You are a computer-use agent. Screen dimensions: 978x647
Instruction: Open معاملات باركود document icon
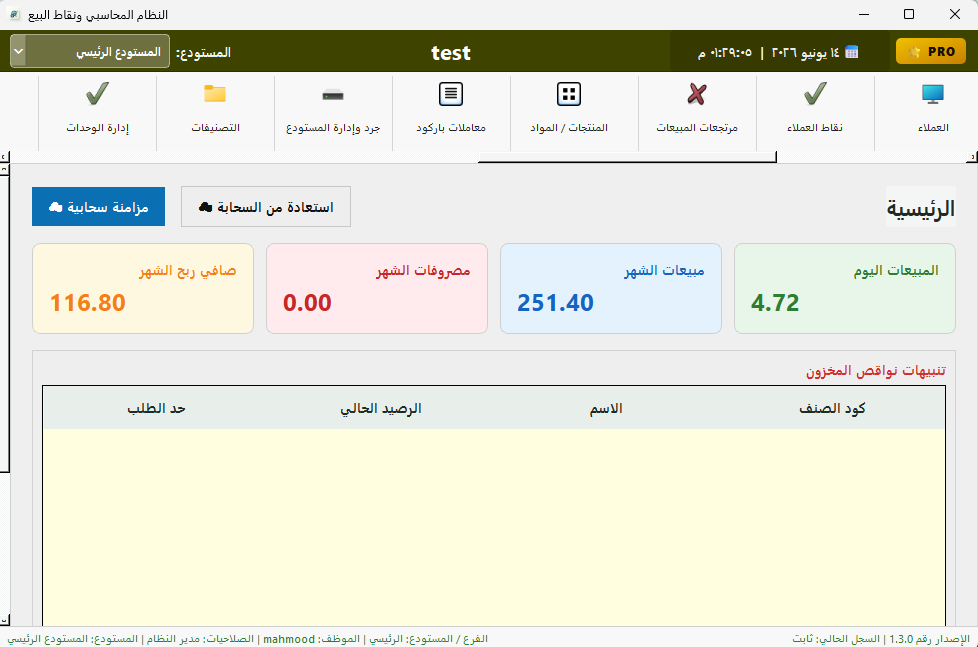450,95
